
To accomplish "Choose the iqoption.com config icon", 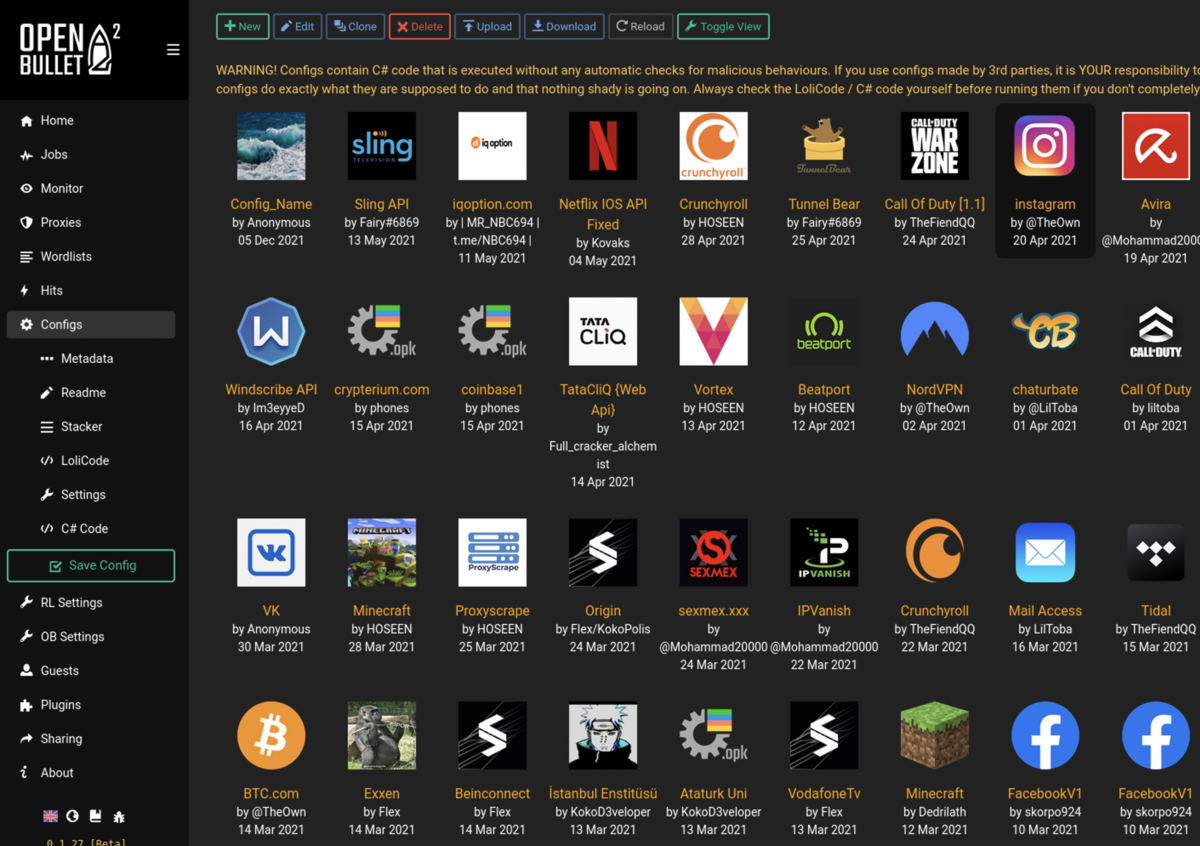I will [492, 146].
